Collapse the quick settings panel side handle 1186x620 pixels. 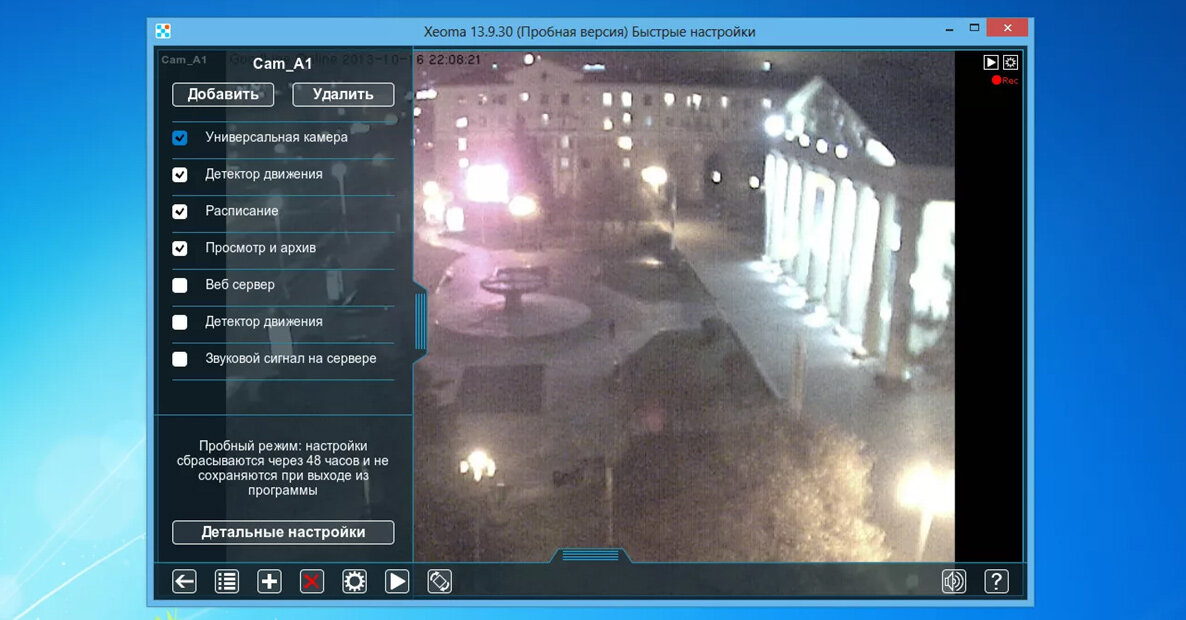[421, 322]
